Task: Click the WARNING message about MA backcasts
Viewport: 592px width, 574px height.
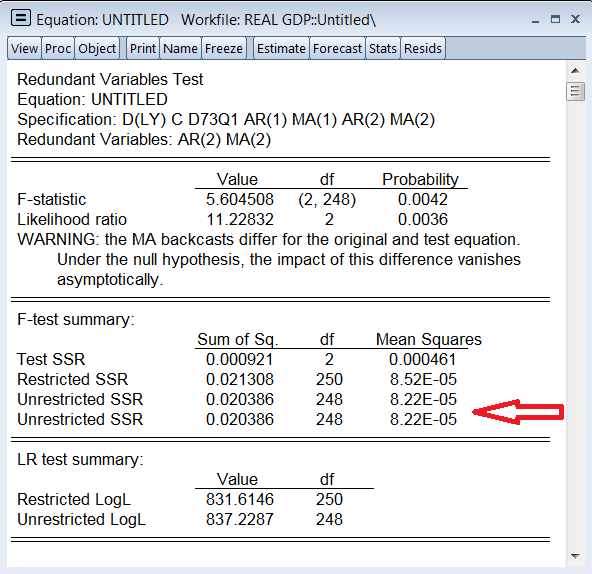Action: (x=269, y=259)
